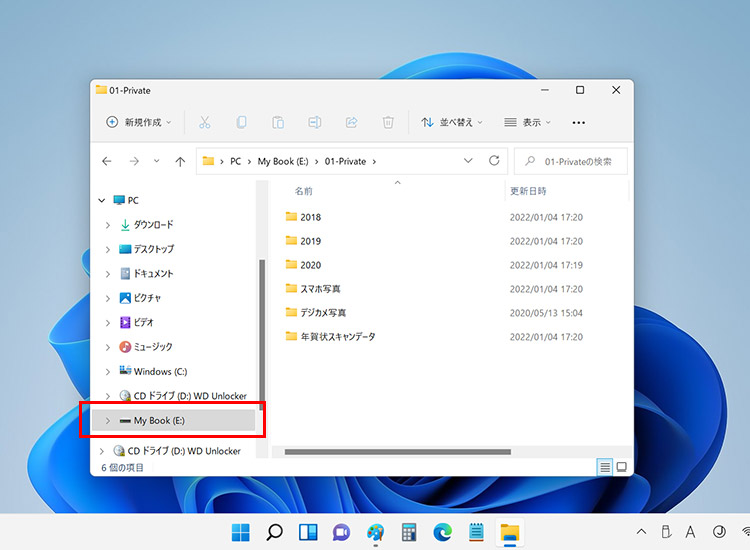Click the 新規作成 new button
The height and width of the screenshot is (550, 750).
[x=139, y=122]
